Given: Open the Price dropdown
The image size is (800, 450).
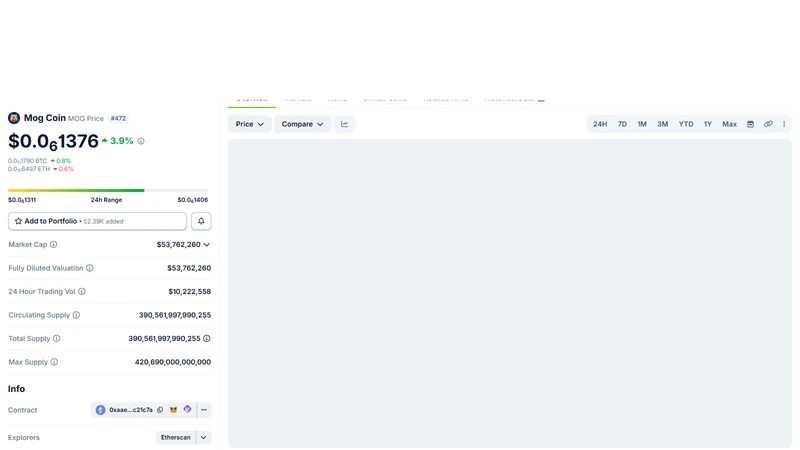Looking at the screenshot, I should [x=249, y=124].
